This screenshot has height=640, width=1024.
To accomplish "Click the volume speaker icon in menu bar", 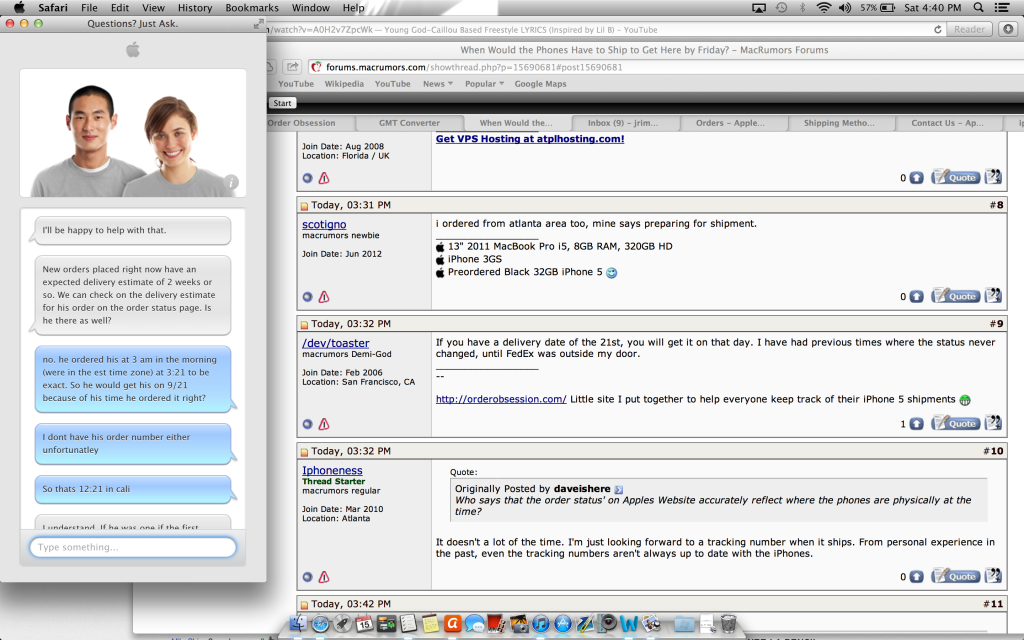I will [x=845, y=8].
